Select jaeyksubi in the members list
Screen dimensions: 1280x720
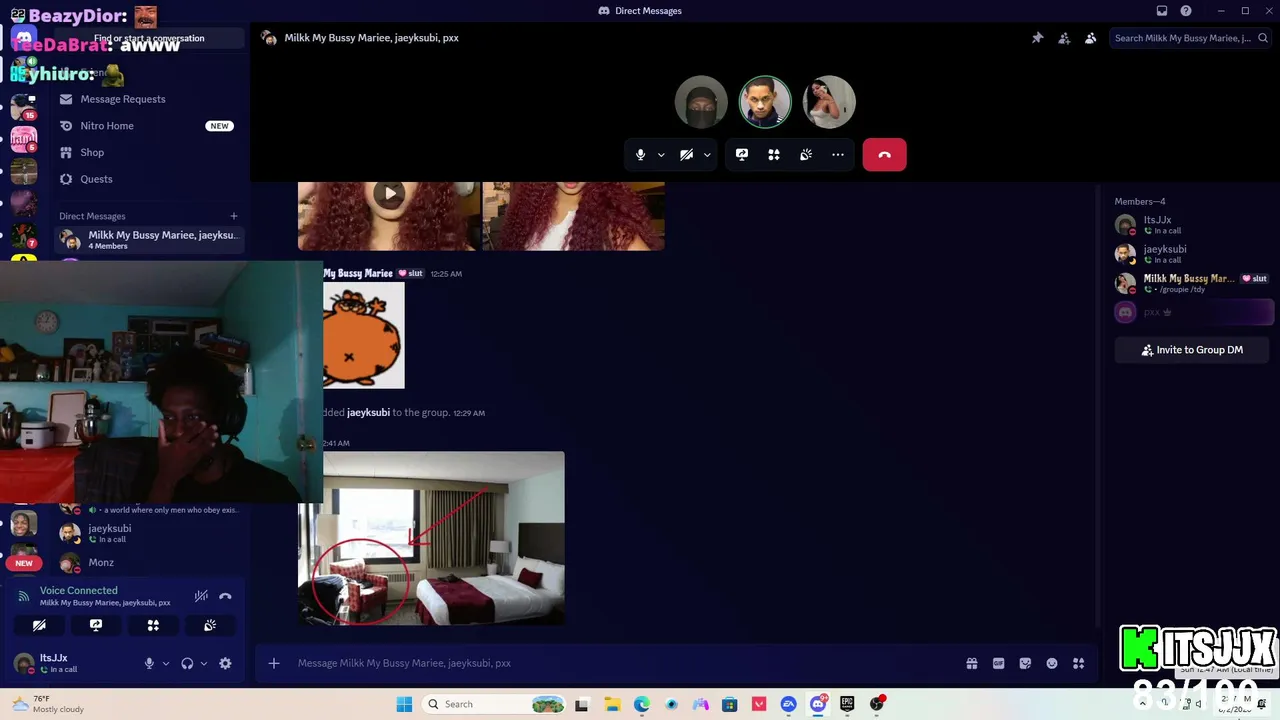[1192, 254]
